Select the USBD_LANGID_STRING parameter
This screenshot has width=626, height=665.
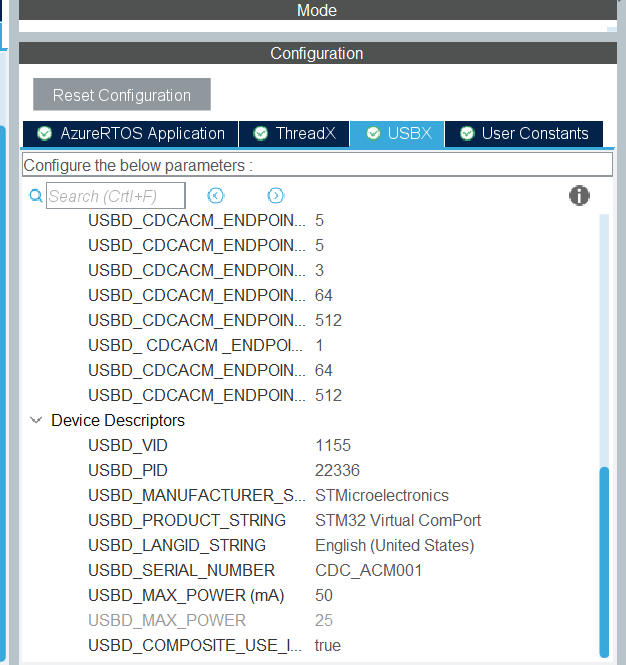pyautogui.click(x=177, y=545)
